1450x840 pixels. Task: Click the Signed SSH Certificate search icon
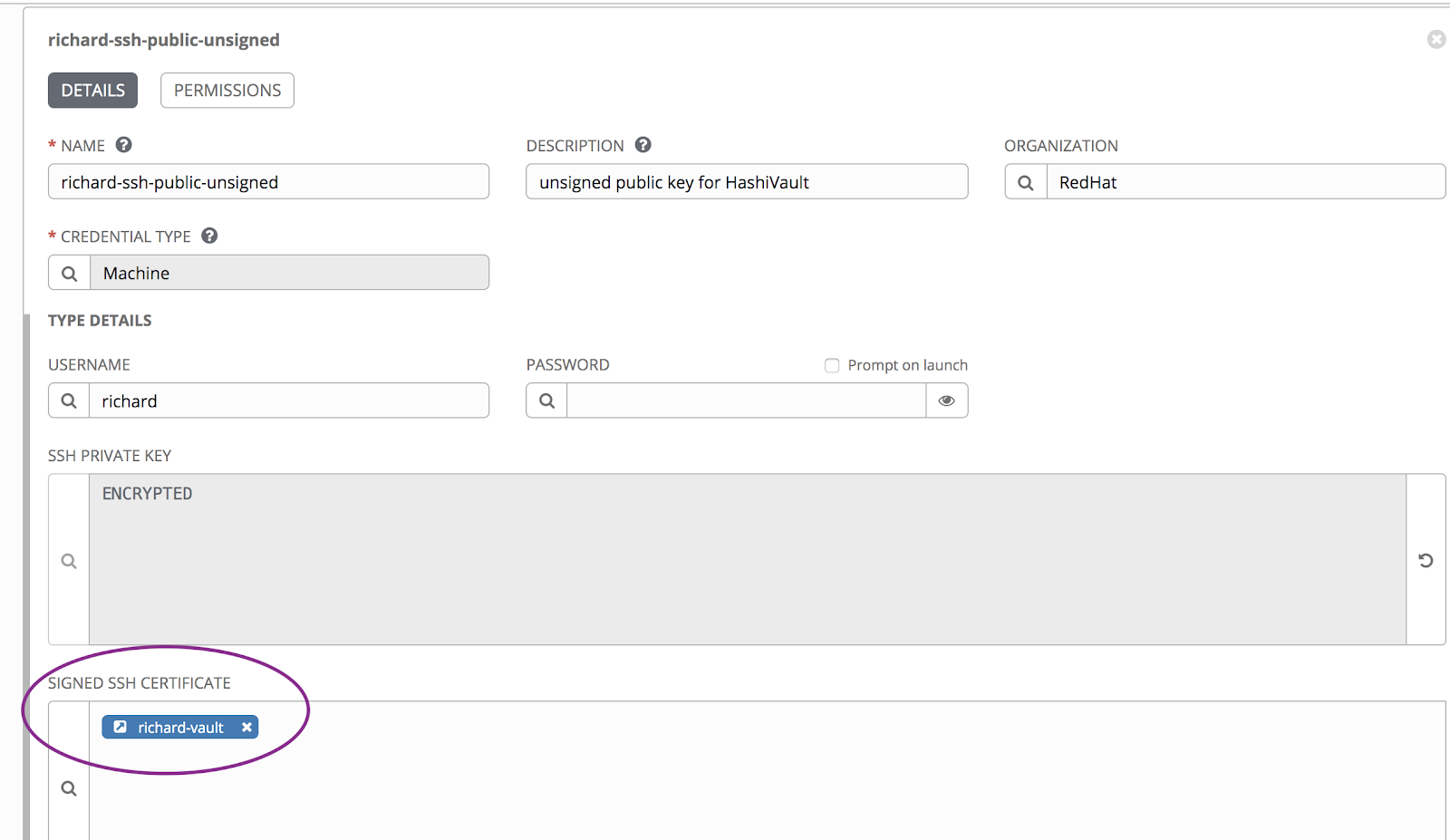click(x=69, y=788)
